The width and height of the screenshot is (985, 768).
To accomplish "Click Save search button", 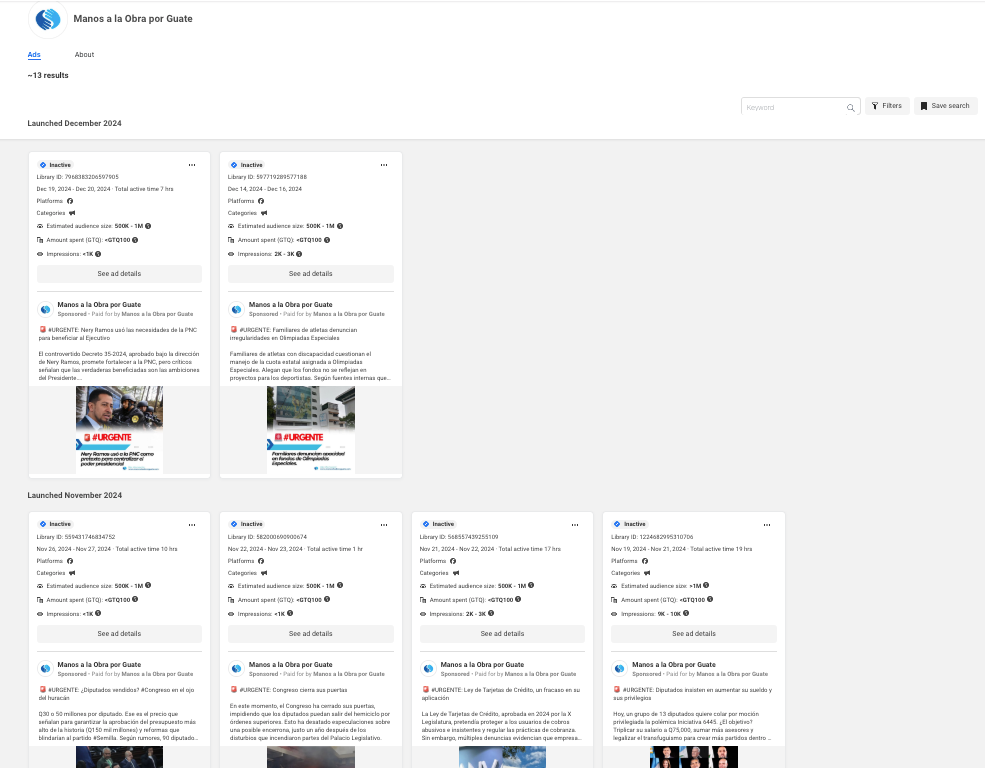I will tap(945, 106).
